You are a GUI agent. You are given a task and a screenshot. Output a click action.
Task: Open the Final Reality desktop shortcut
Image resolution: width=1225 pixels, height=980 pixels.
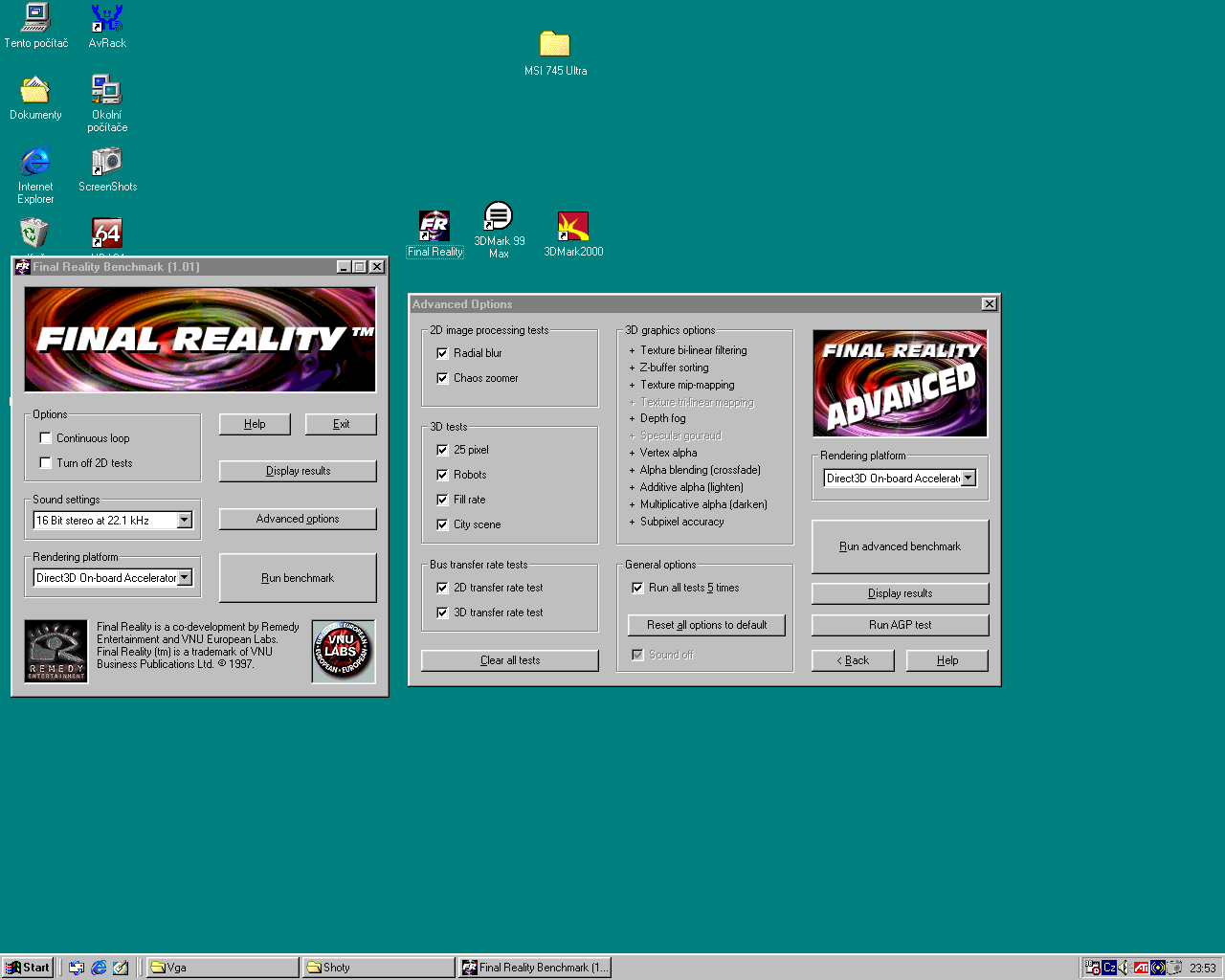coord(434,227)
